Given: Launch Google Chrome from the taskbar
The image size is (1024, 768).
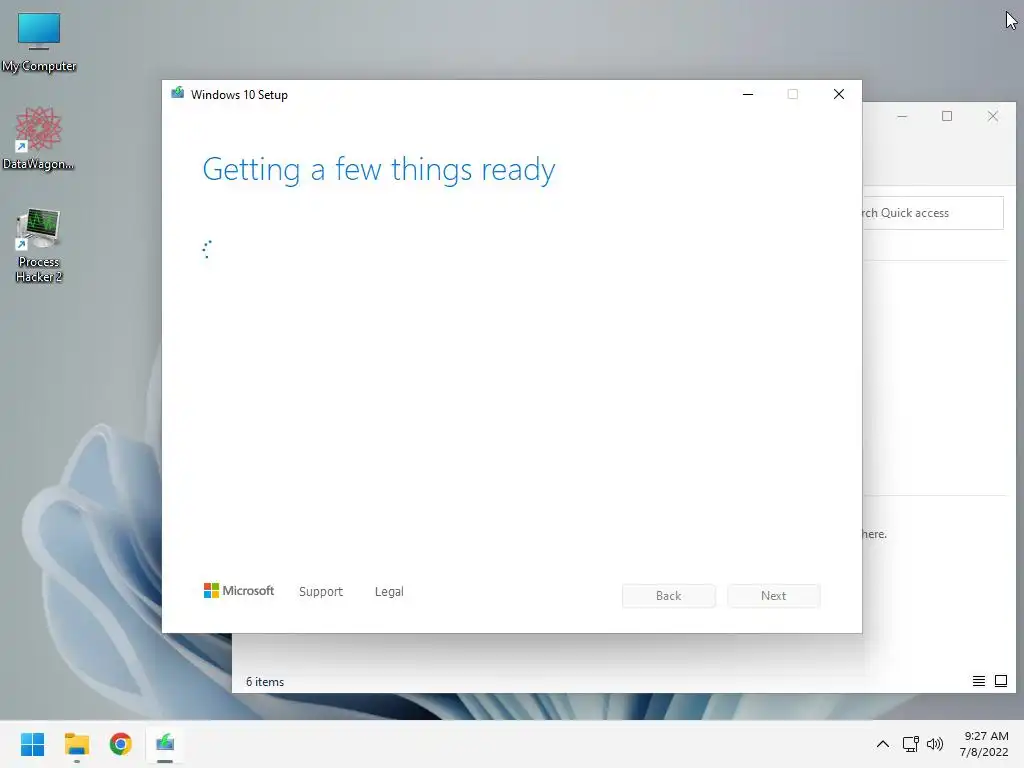Looking at the screenshot, I should pos(121,744).
